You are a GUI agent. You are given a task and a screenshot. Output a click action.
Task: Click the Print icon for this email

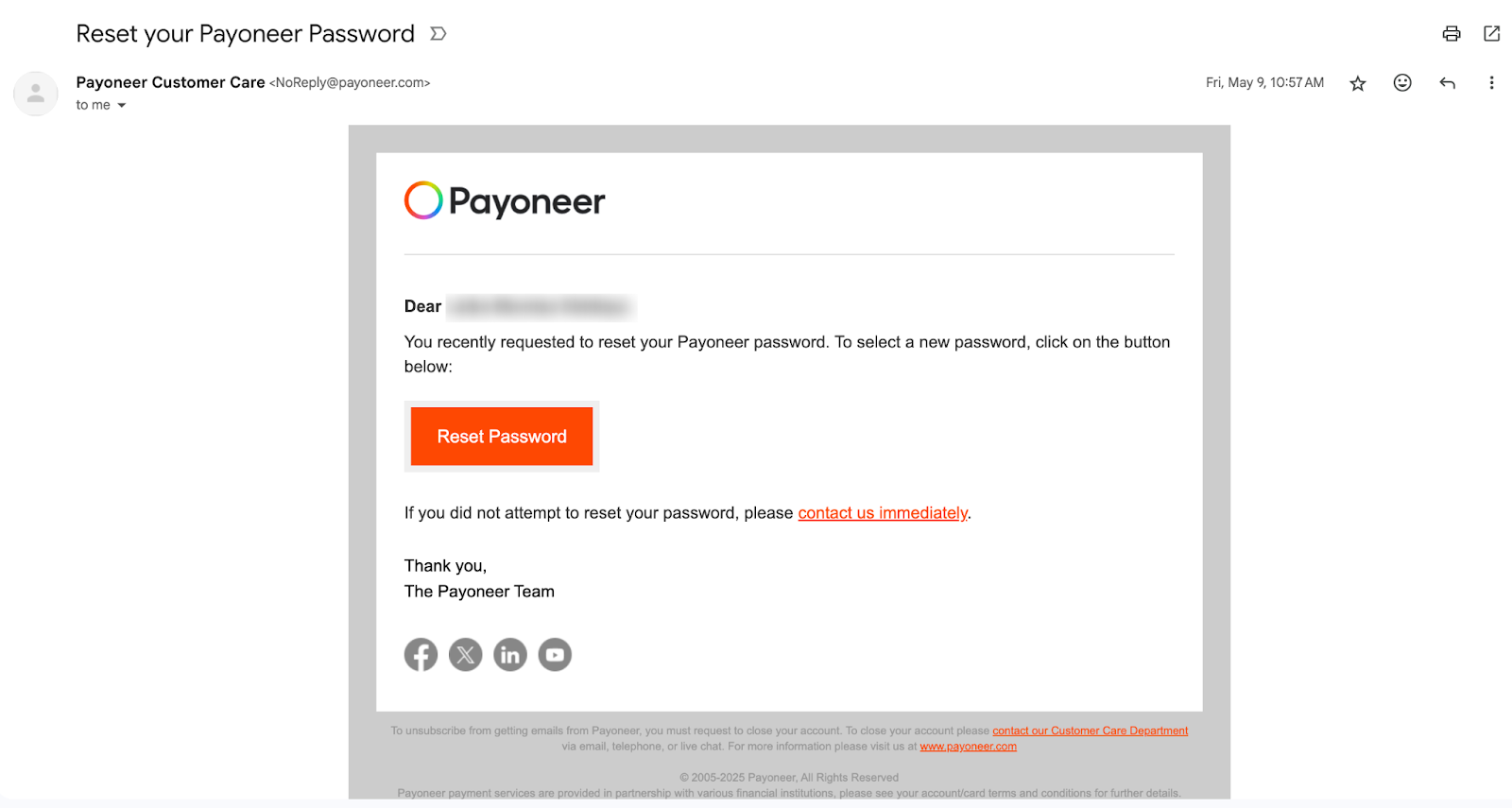(1451, 33)
